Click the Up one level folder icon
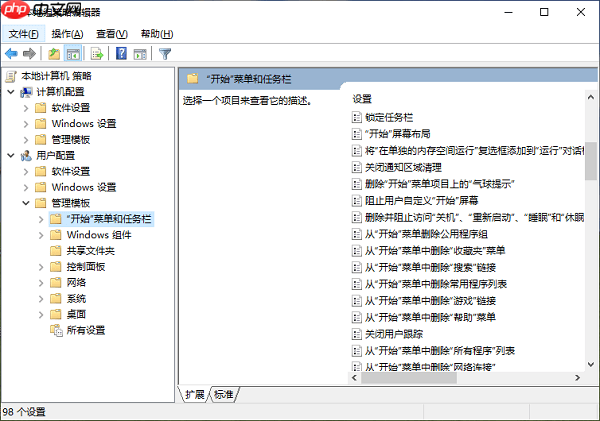Image resolution: width=600 pixels, height=421 pixels. coord(54,54)
